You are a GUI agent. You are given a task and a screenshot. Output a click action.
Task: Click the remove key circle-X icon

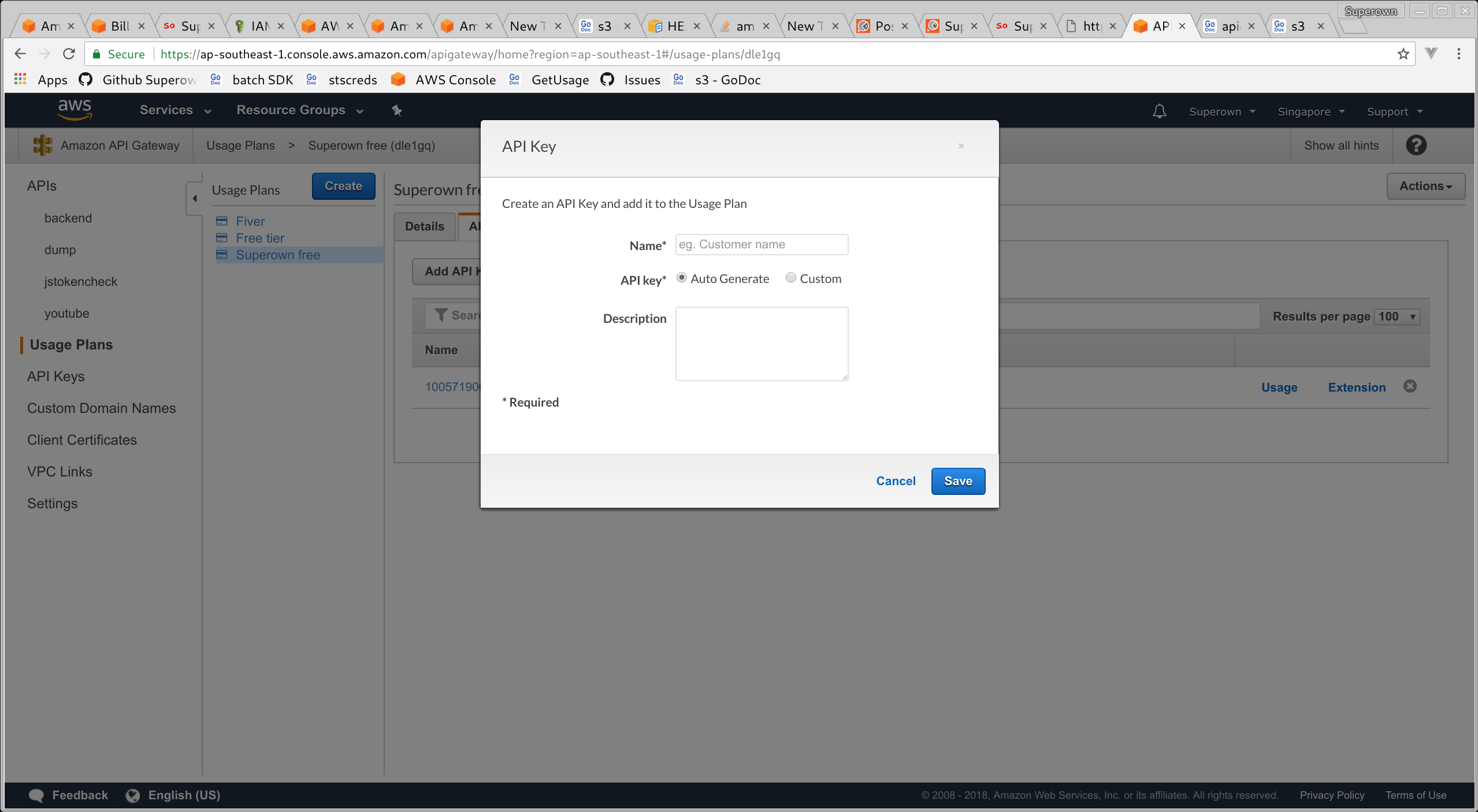point(1410,386)
